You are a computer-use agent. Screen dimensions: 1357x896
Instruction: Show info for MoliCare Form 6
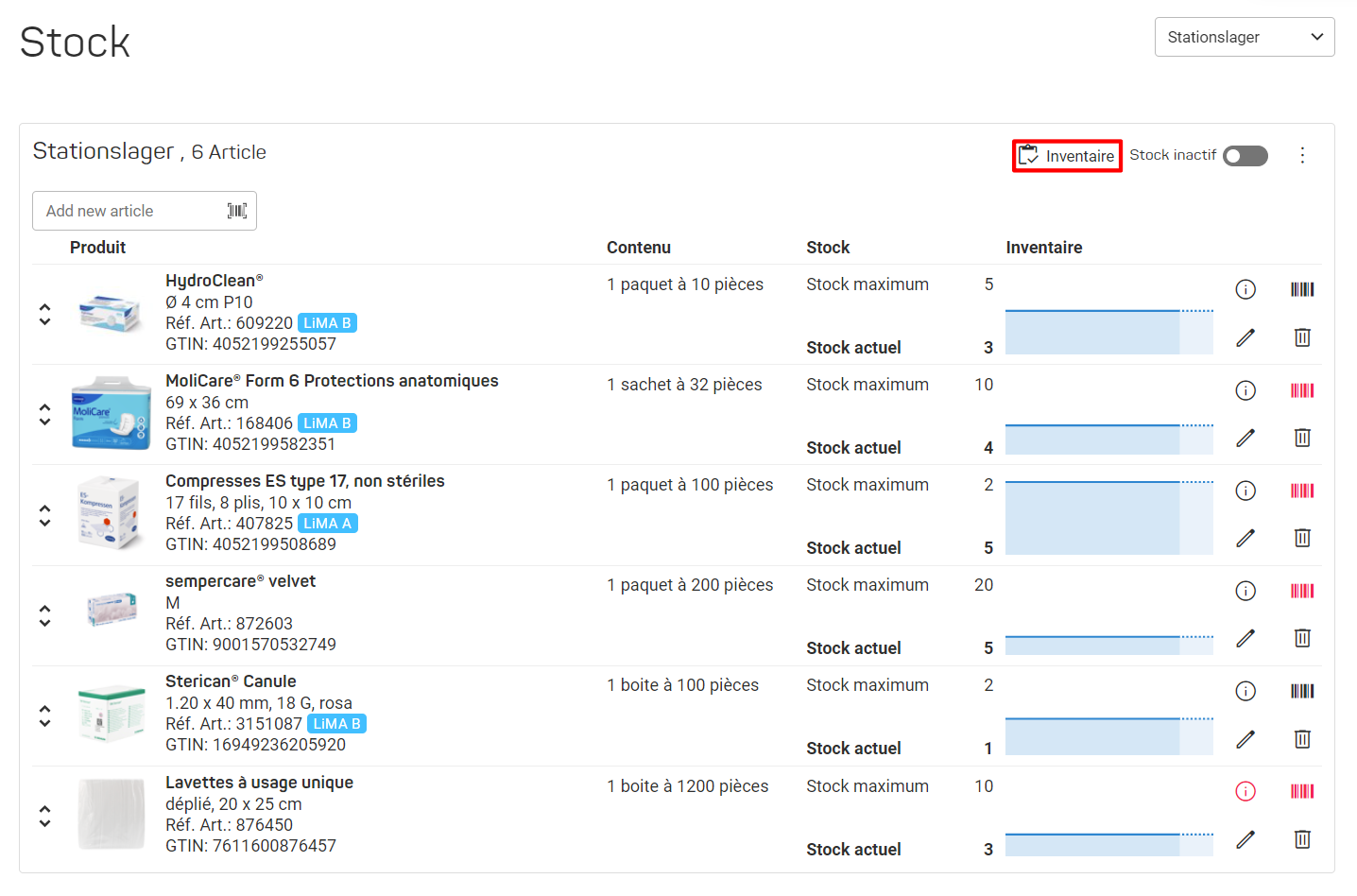1245,389
